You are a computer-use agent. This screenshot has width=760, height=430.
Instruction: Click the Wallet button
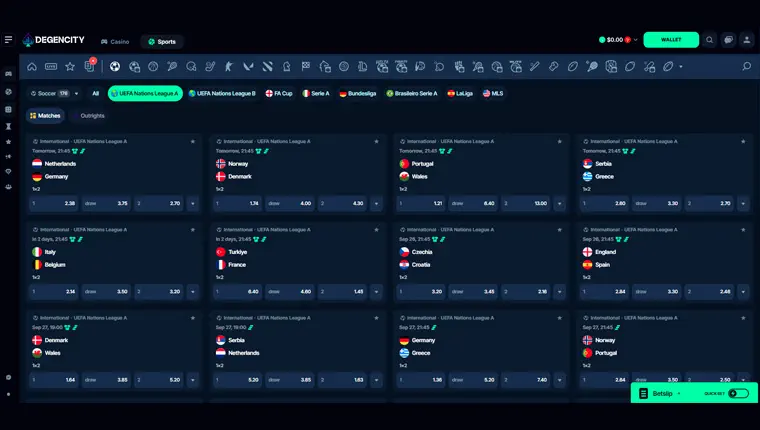pos(671,40)
